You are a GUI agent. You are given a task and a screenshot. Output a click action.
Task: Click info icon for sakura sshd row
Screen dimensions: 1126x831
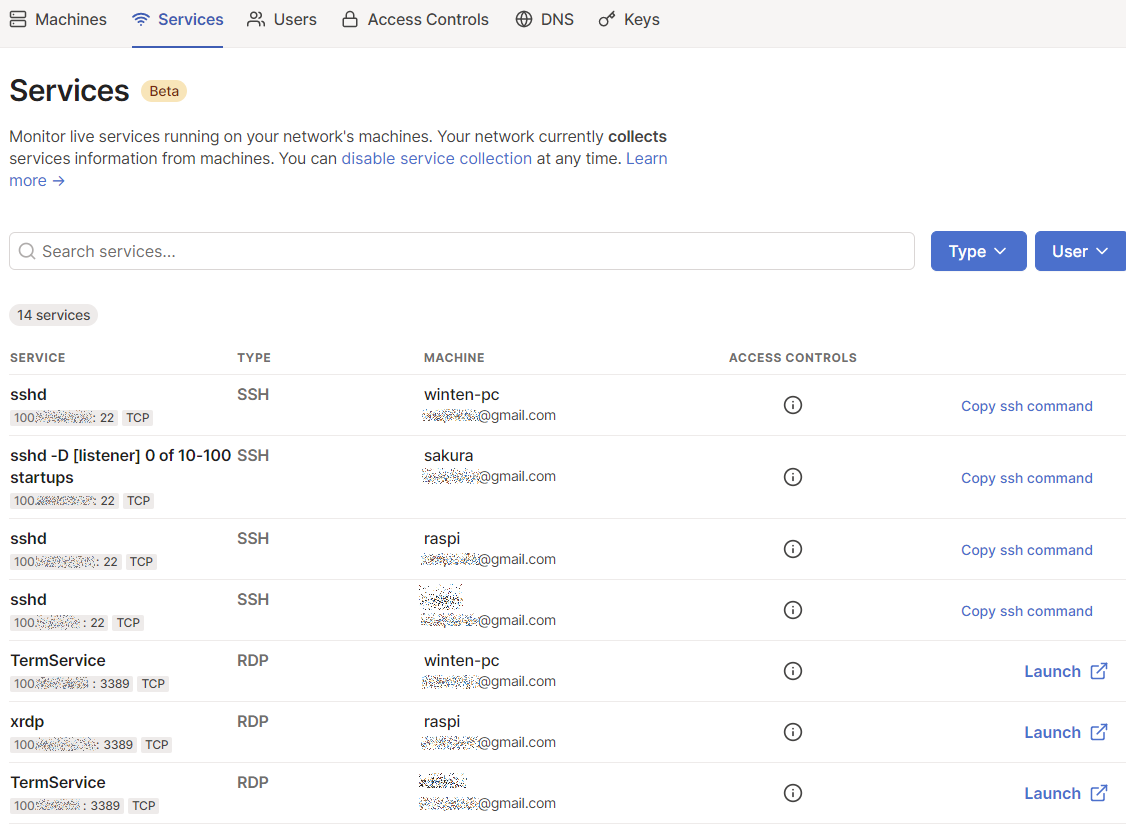coord(793,477)
